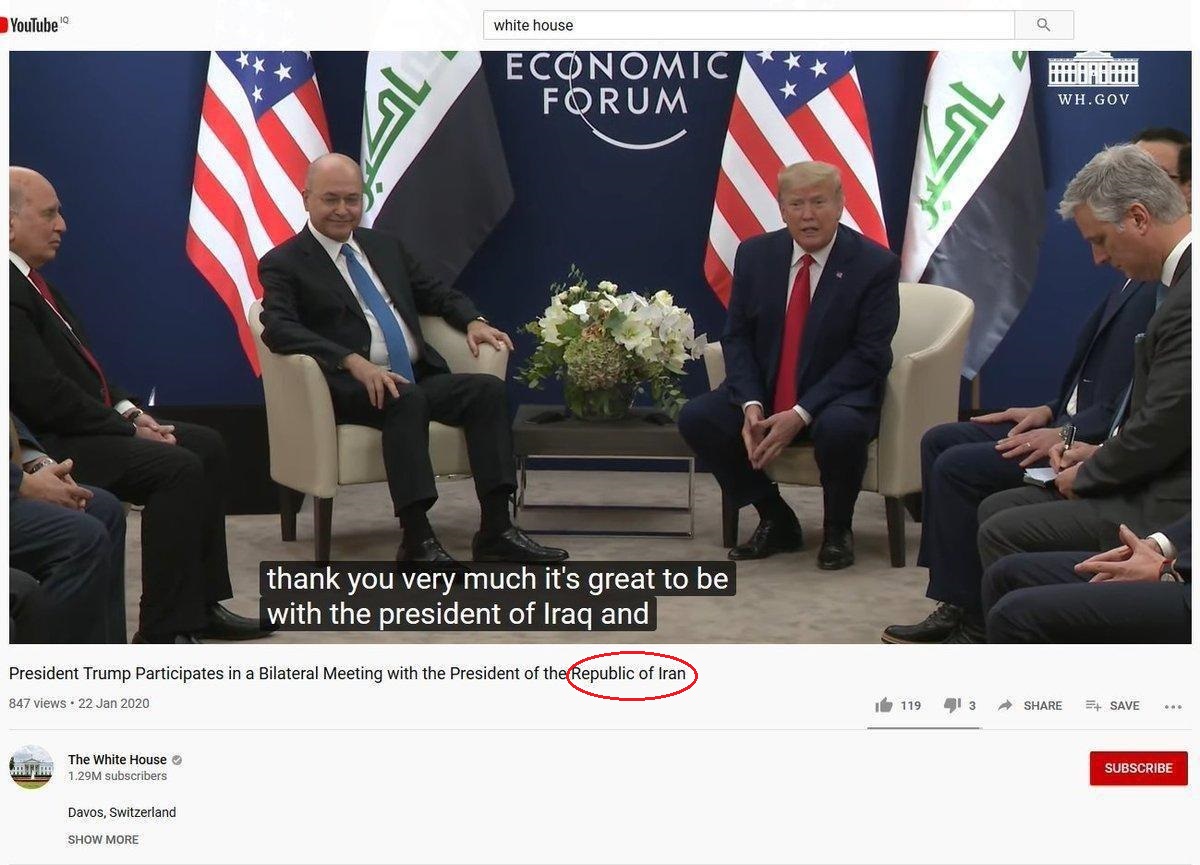
Task: Open The White House channel avatar
Action: (x=31, y=767)
